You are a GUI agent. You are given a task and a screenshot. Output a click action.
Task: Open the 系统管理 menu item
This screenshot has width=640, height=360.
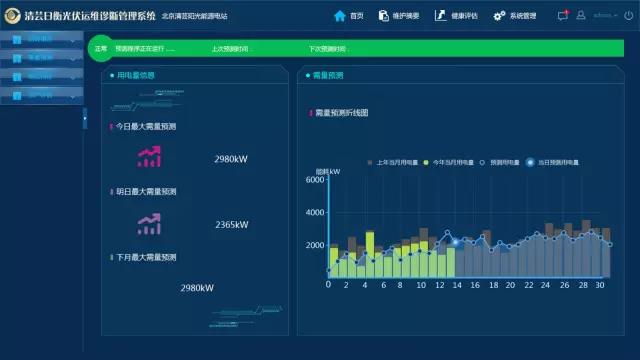pos(522,16)
